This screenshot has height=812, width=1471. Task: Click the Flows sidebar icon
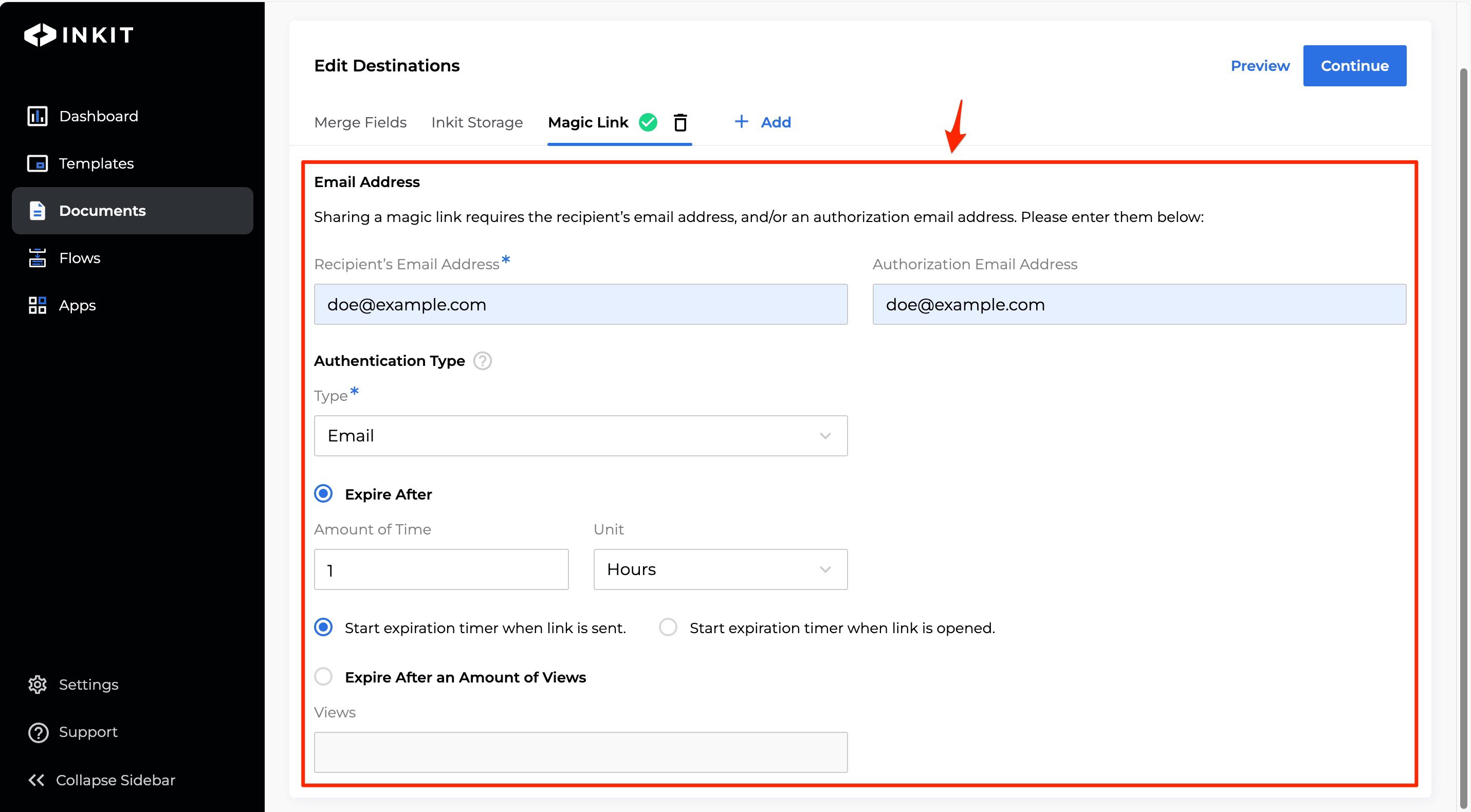click(38, 258)
